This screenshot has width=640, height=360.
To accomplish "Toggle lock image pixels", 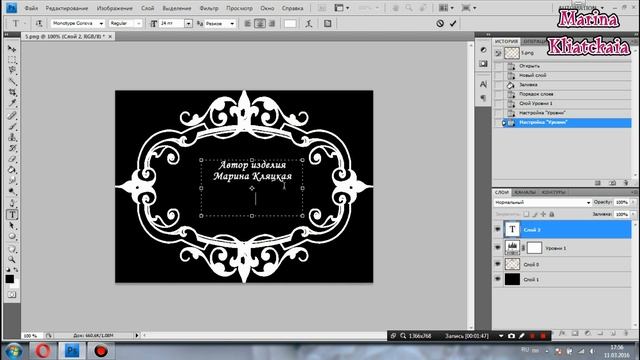I will coord(535,214).
